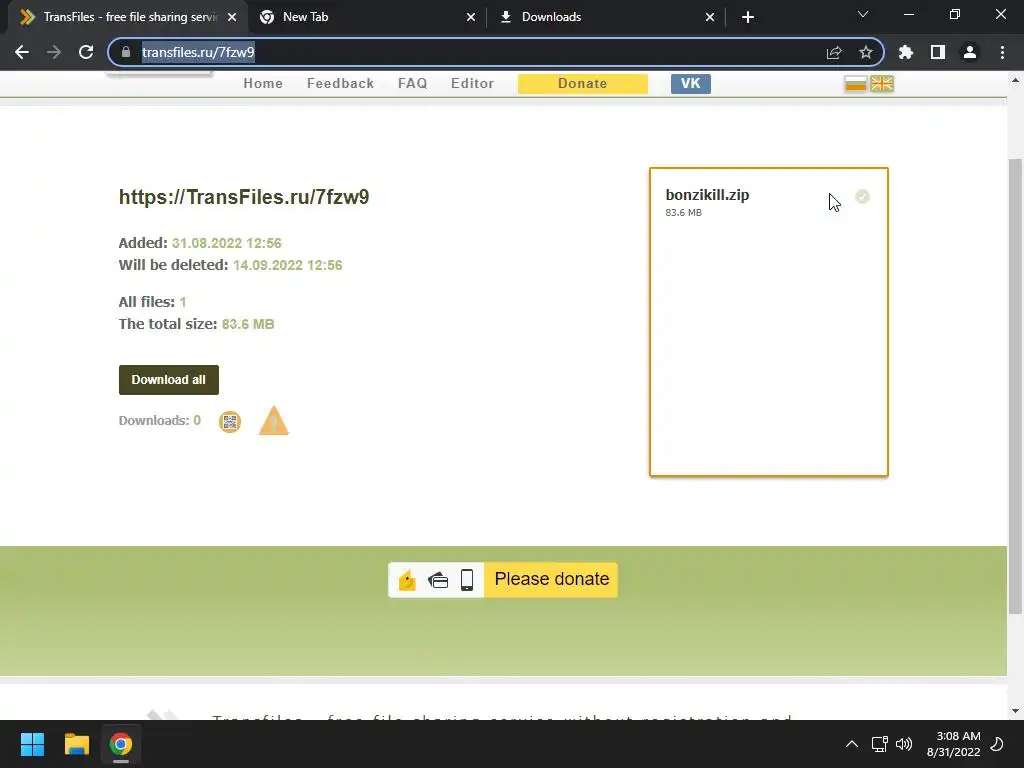Click Chrome icon in taskbar
This screenshot has height=768, width=1024.
(x=121, y=744)
